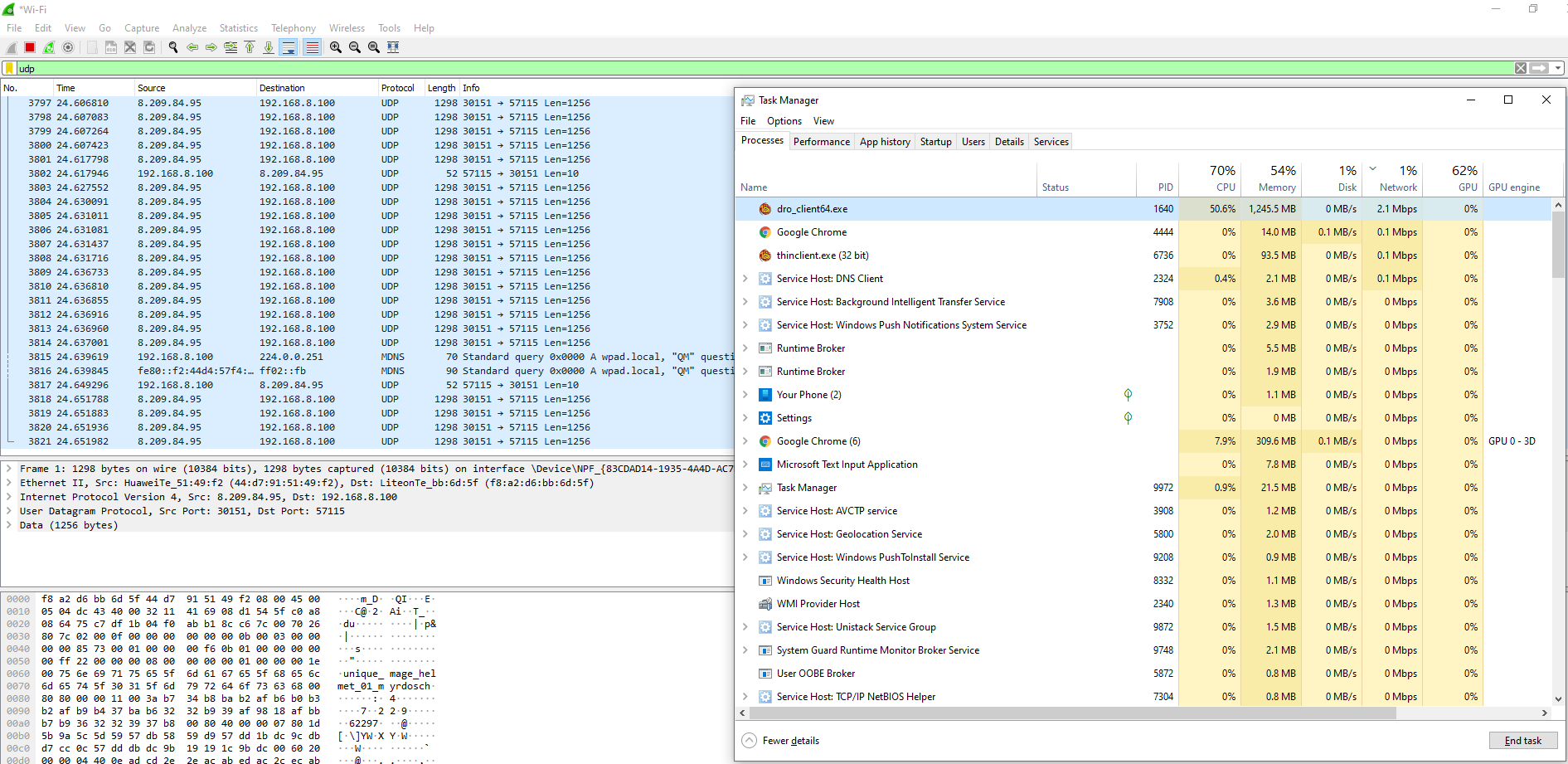Open a capture file from the toolbar
Screen dimensions: 1568x764
point(92,47)
